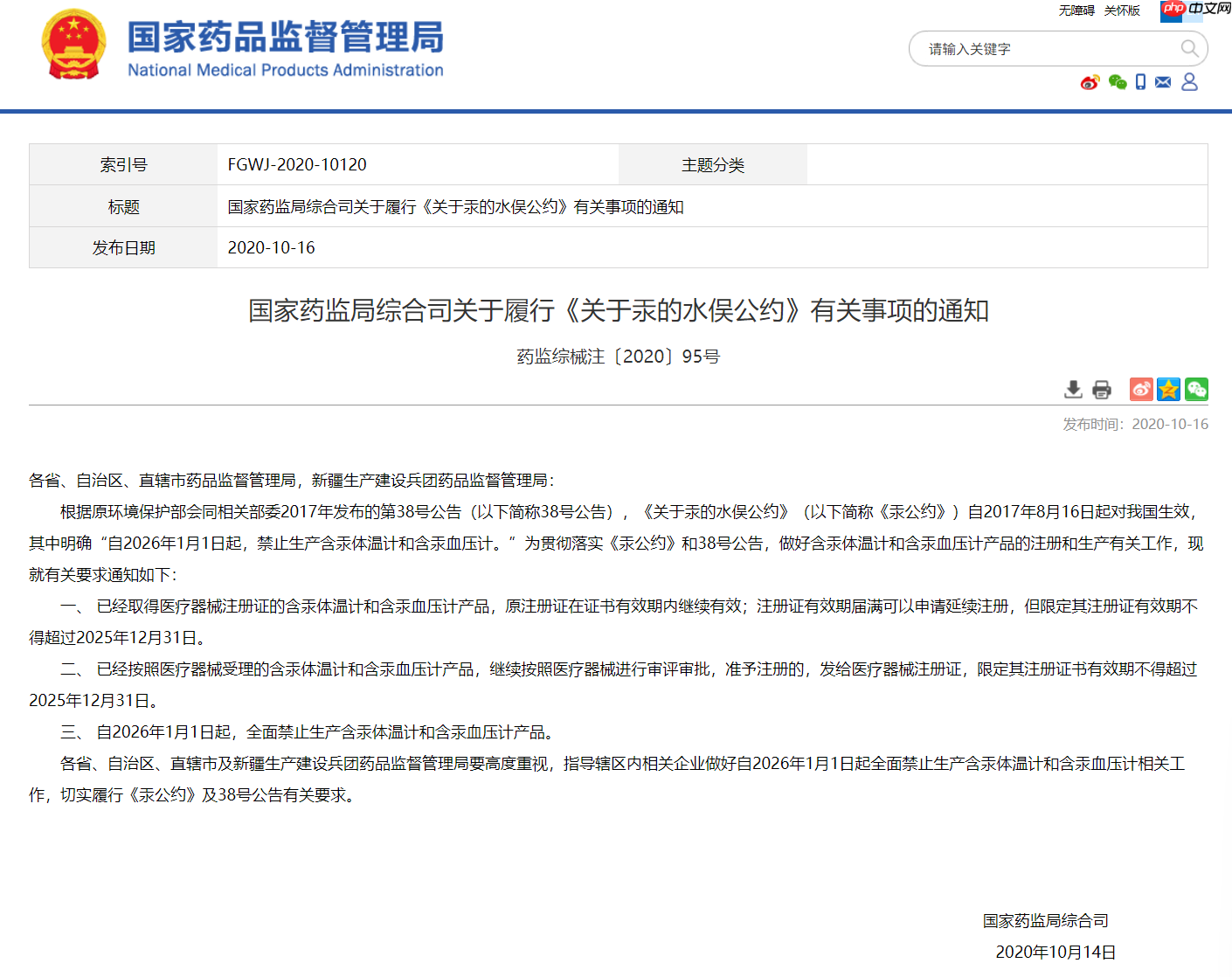Print the notice page
Viewport: 1232px width, 977px height.
[x=1101, y=389]
